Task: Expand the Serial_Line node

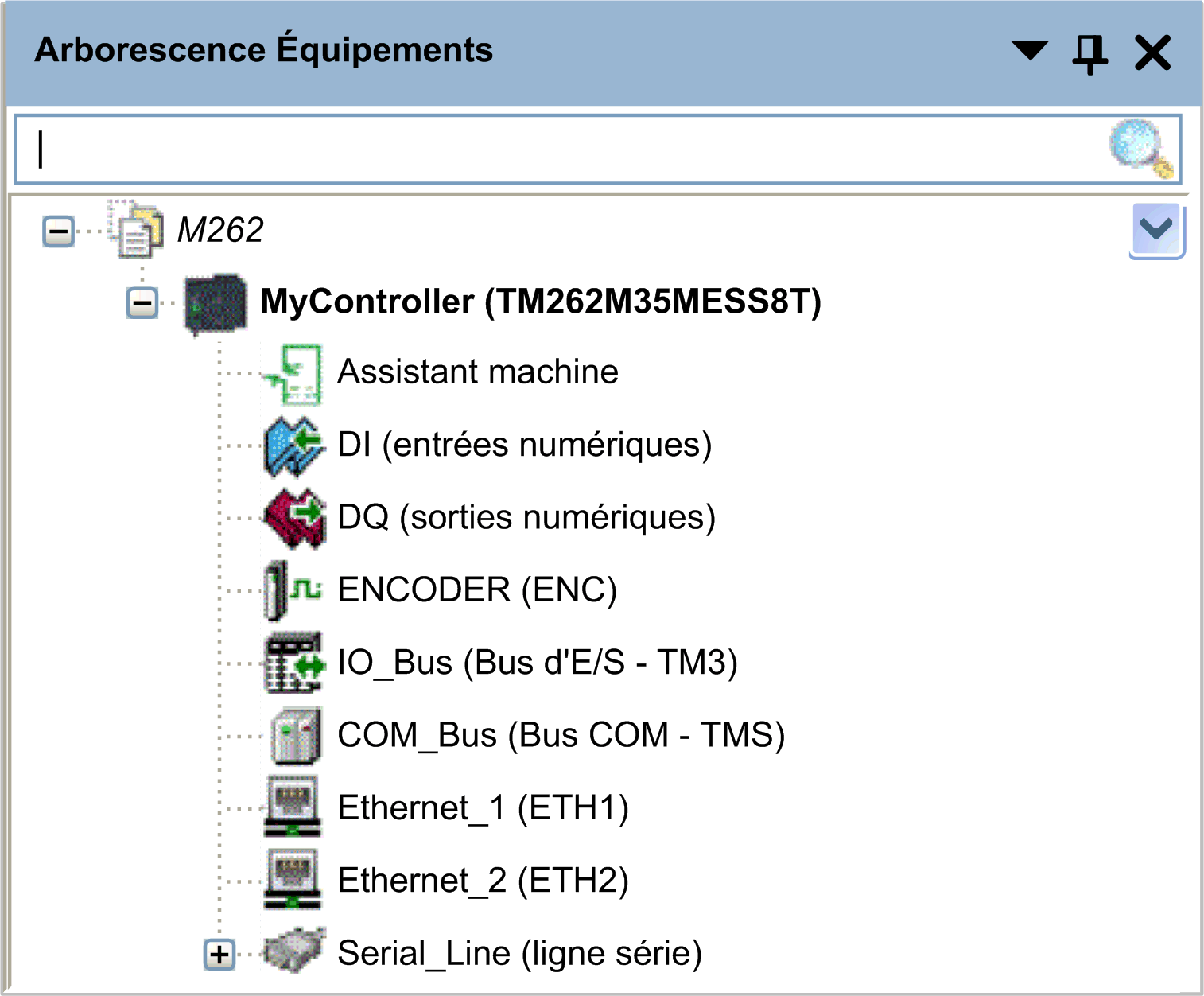Action: tap(219, 955)
